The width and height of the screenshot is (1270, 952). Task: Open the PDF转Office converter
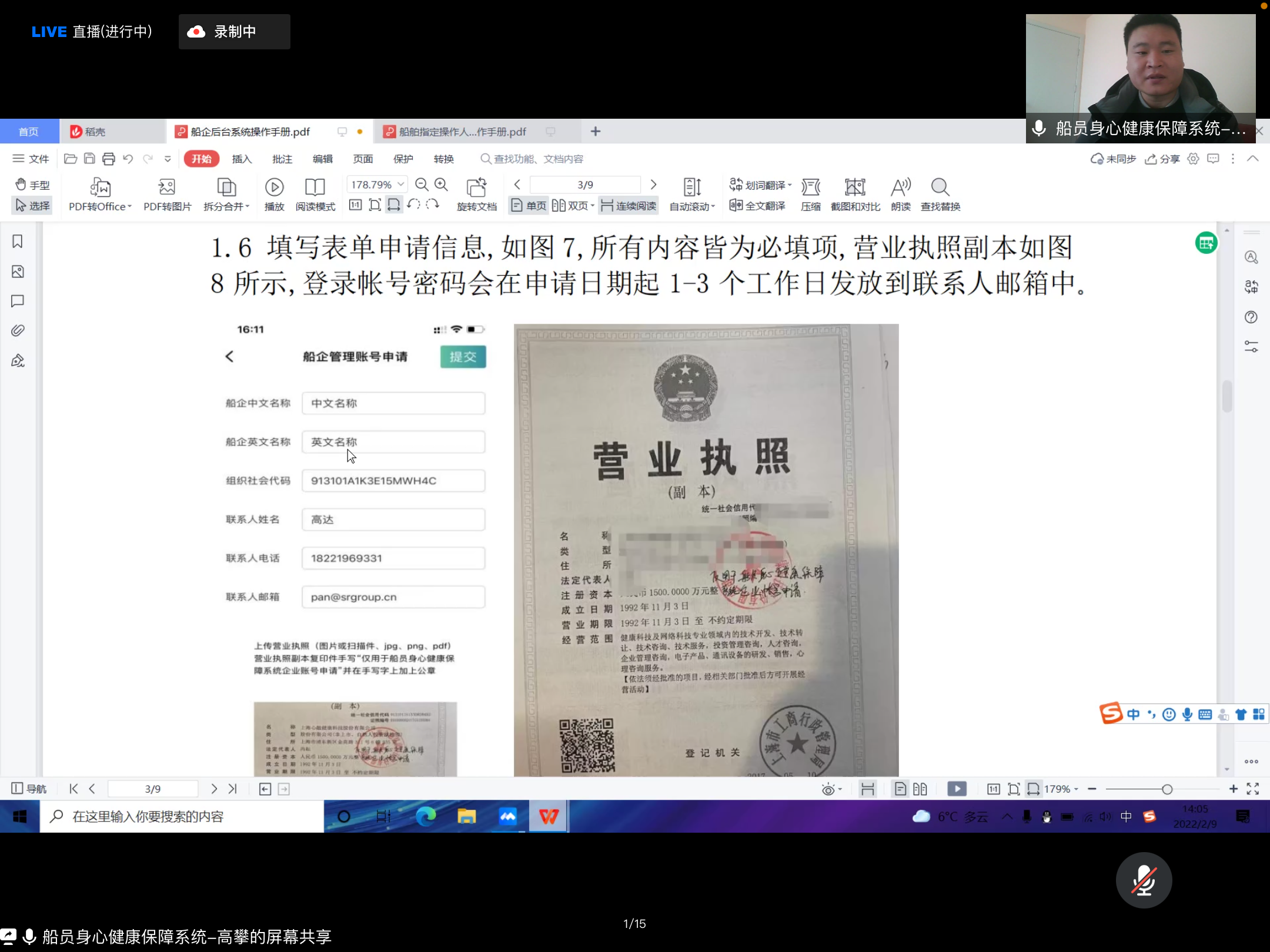click(100, 195)
